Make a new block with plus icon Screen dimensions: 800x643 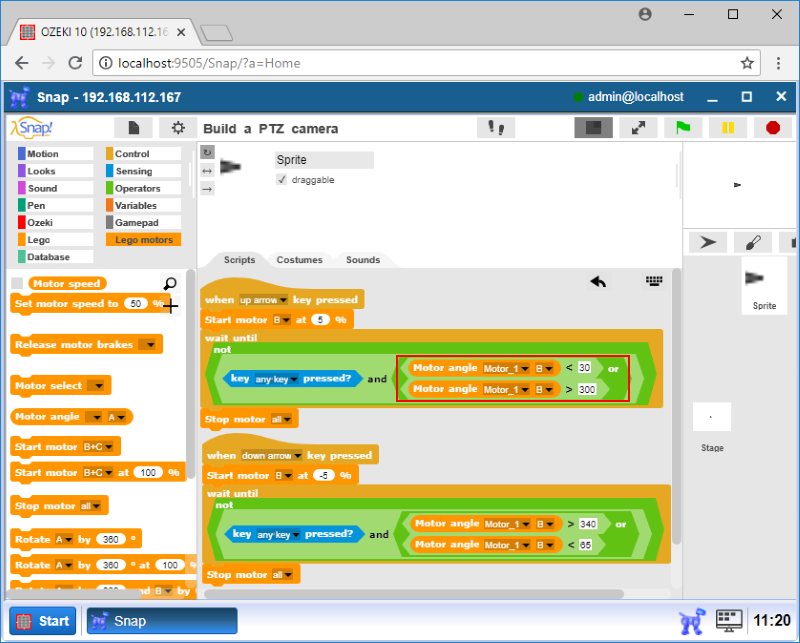[170, 306]
